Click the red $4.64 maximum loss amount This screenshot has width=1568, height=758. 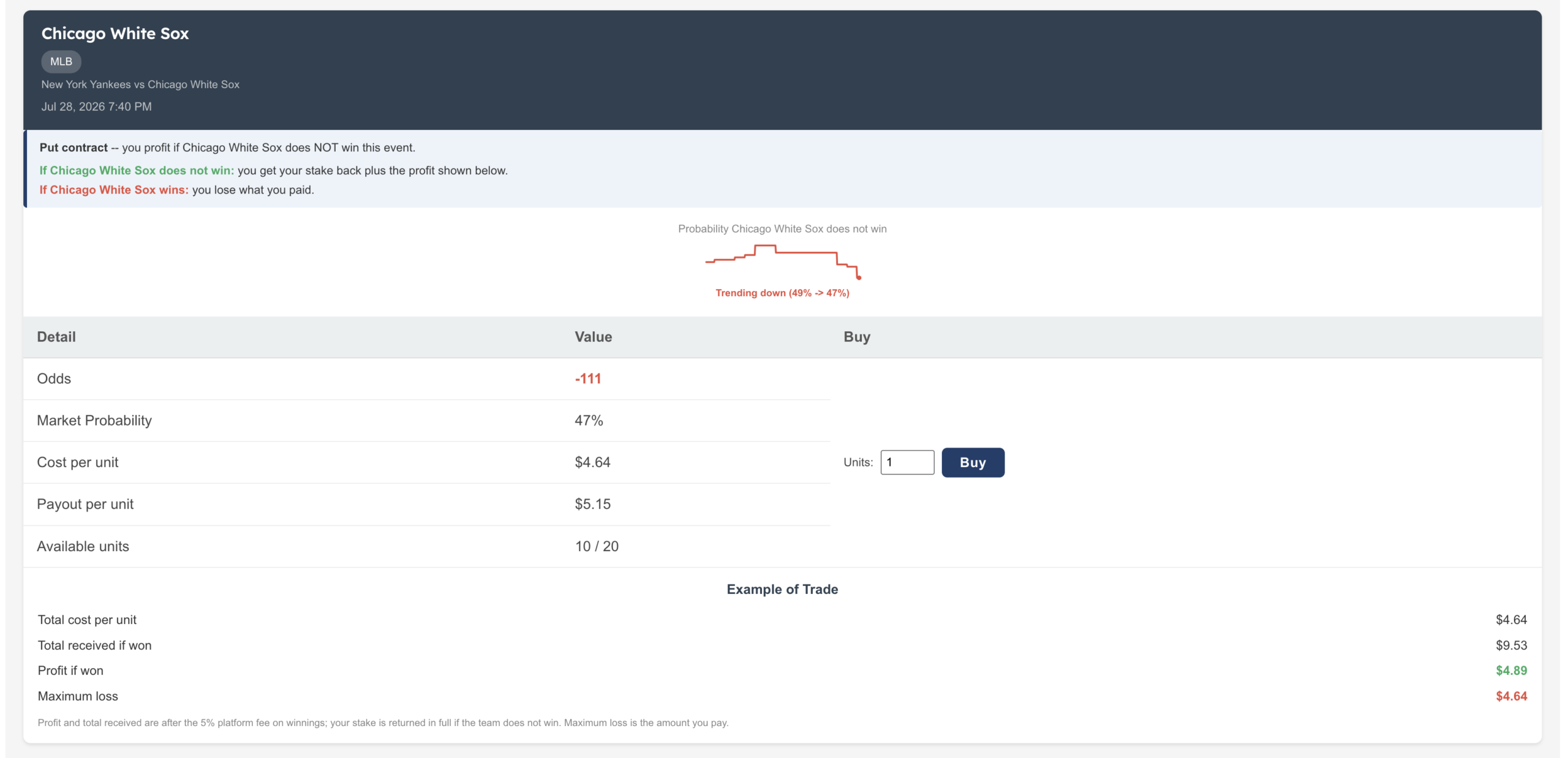(1511, 697)
